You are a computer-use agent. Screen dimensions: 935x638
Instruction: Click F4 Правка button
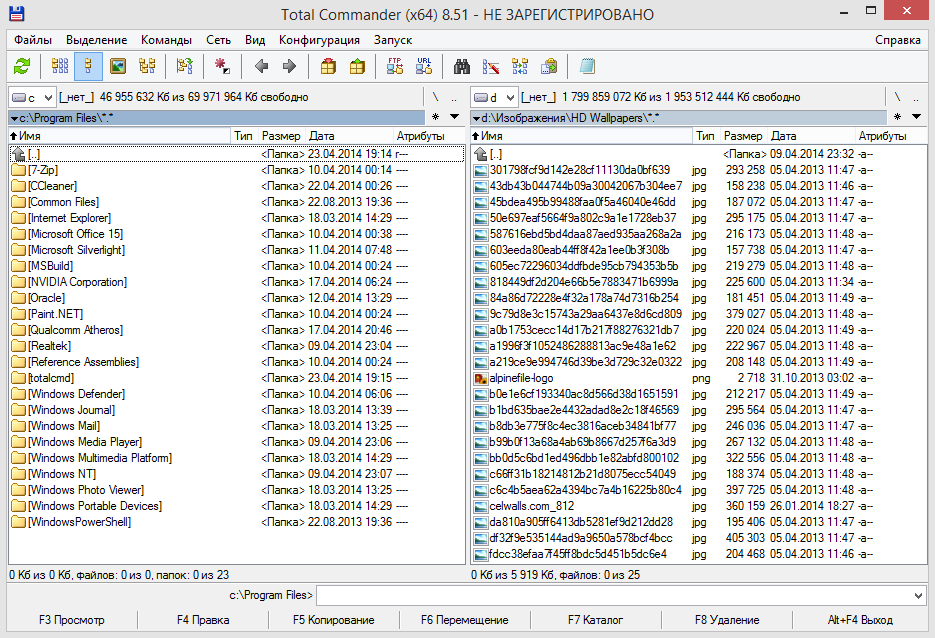(203, 620)
